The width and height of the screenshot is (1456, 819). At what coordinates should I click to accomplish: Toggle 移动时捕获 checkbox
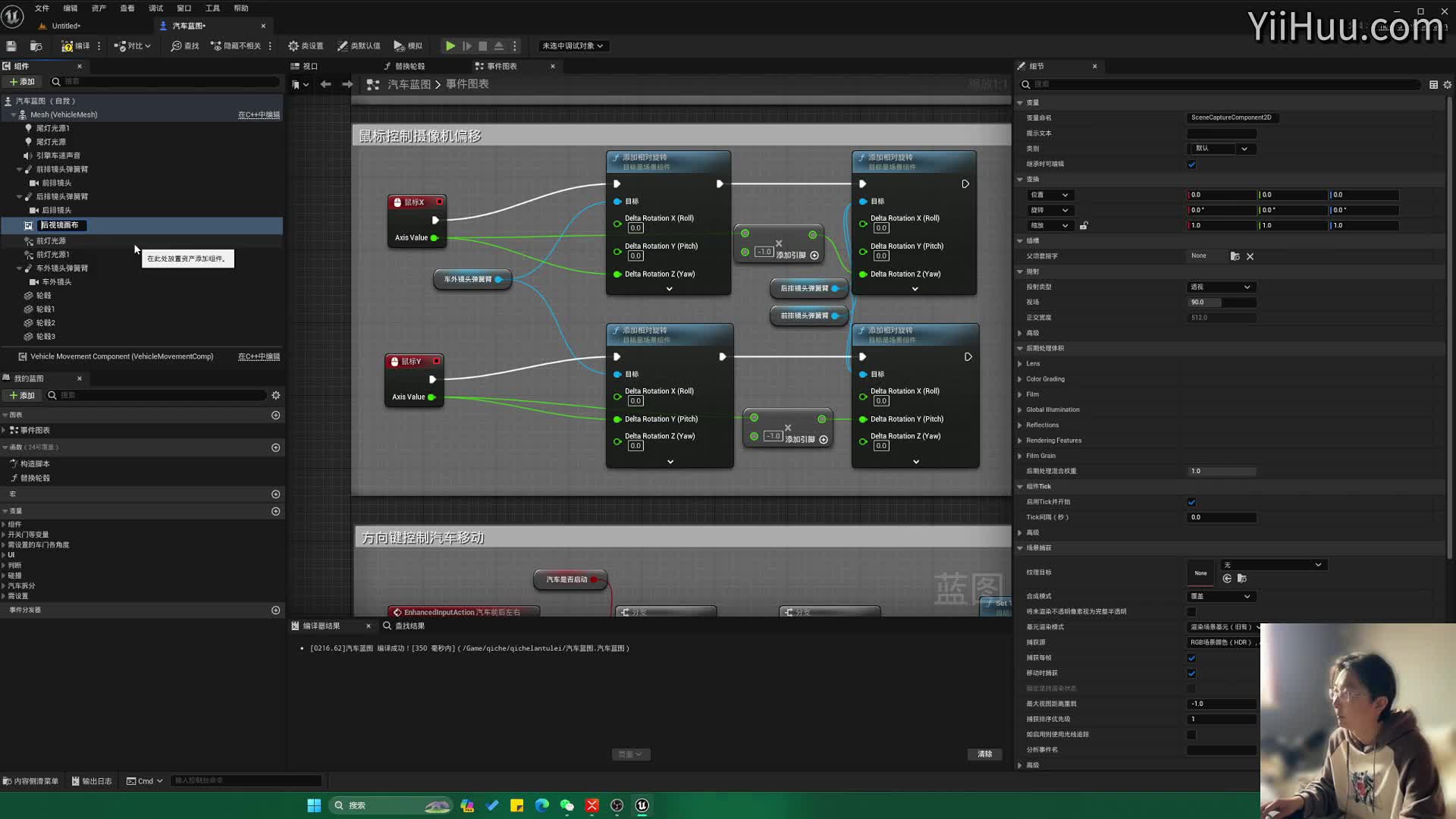1191,673
